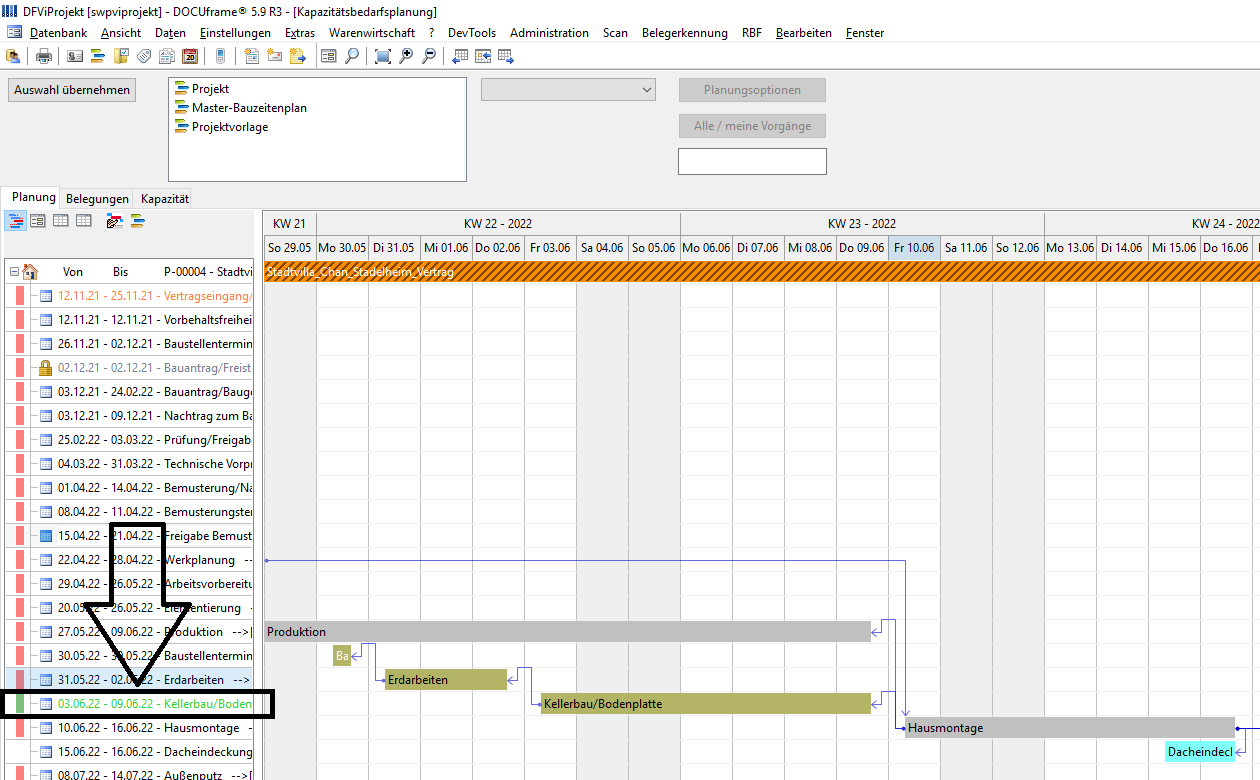1260x780 pixels.
Task: Select the Hausmontage bar in the Gantt chart
Action: click(1070, 728)
